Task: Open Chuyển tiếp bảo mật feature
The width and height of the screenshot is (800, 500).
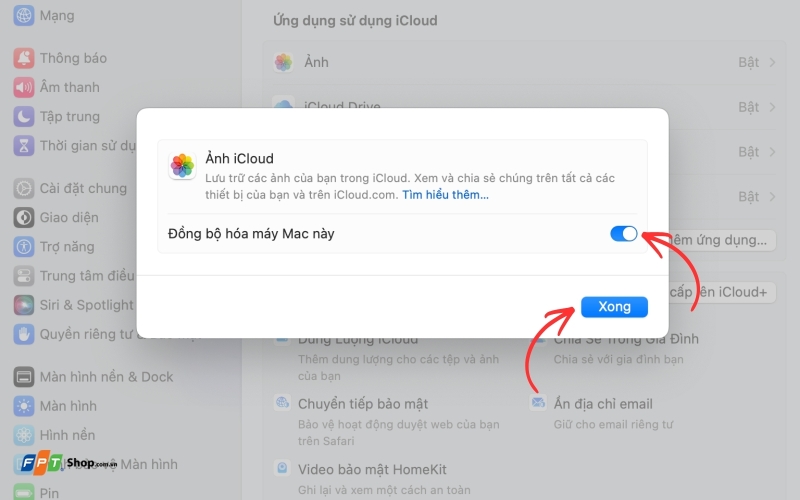Action: coord(363,404)
